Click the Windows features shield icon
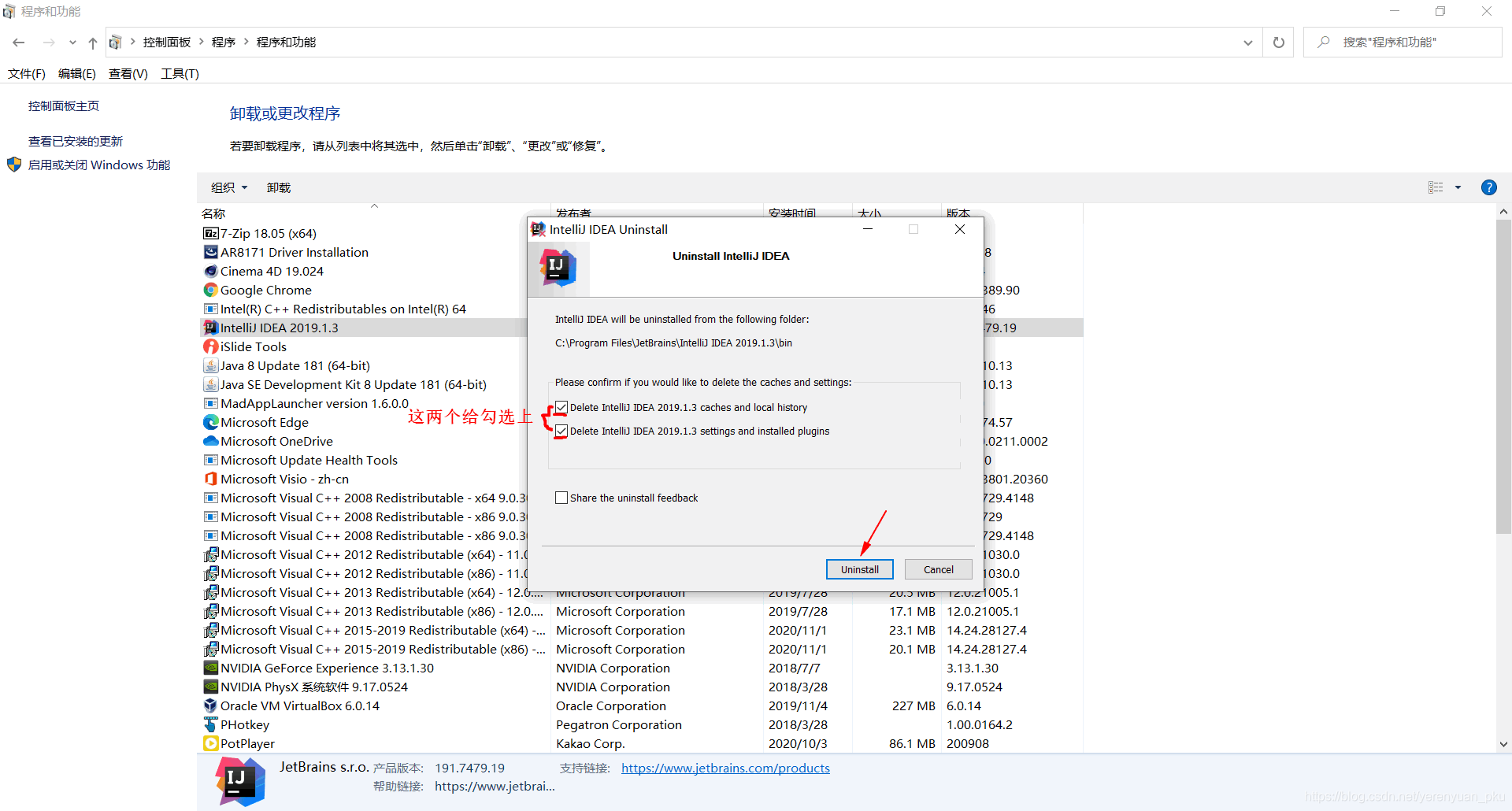The width and height of the screenshot is (1512, 811). [14, 165]
